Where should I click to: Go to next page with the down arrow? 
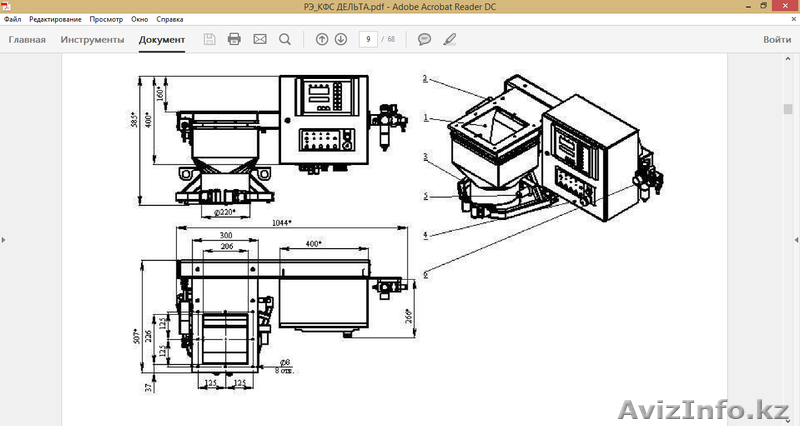tap(341, 39)
